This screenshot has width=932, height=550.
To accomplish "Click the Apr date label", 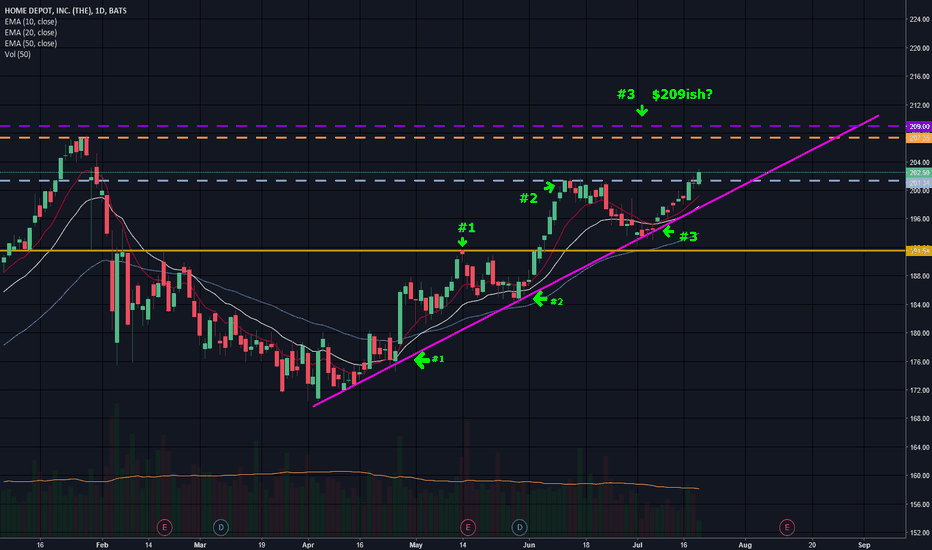I will coord(308,545).
